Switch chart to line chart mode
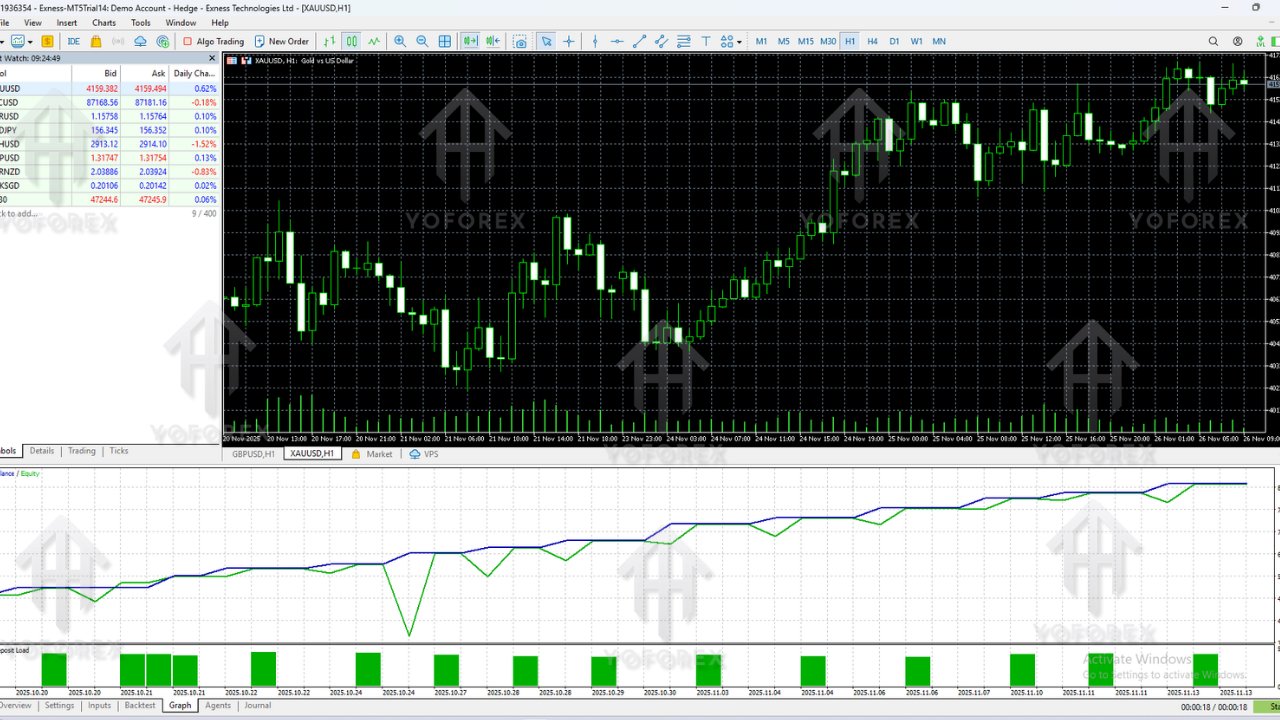 coord(374,41)
